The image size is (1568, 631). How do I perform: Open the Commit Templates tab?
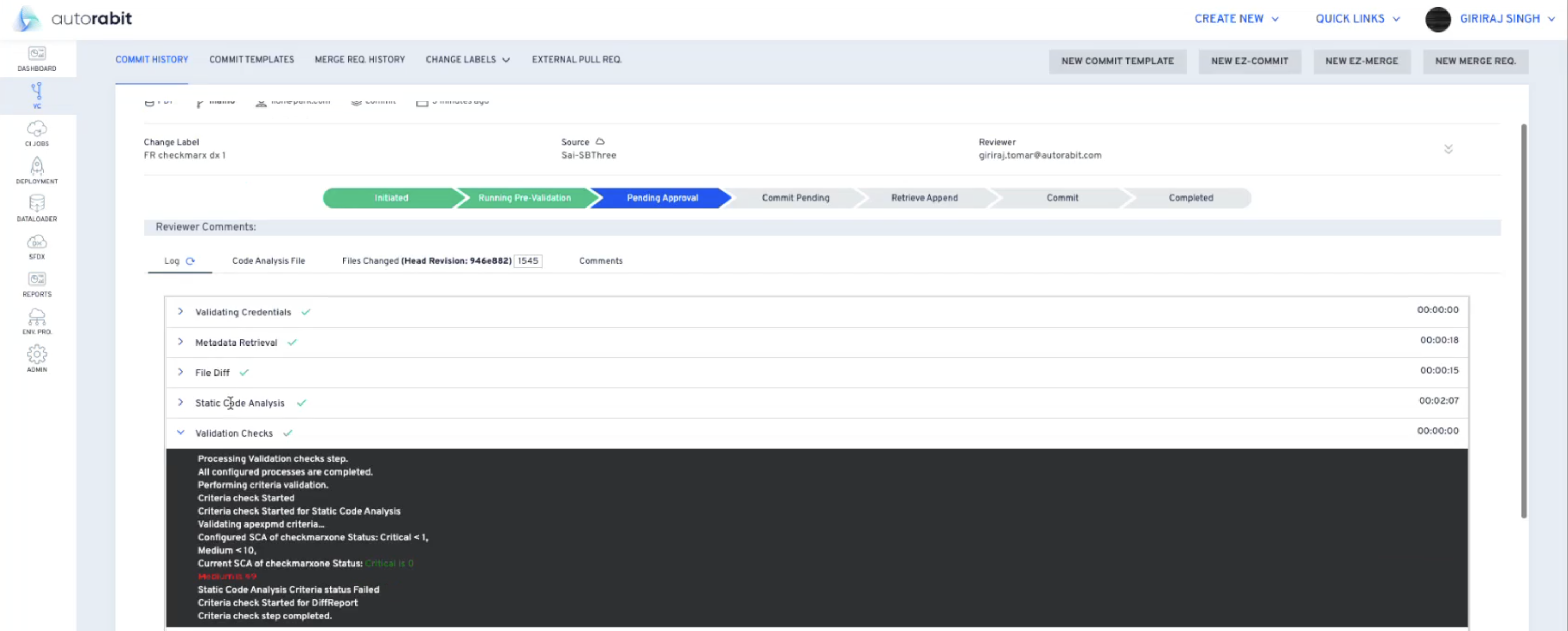tap(251, 60)
